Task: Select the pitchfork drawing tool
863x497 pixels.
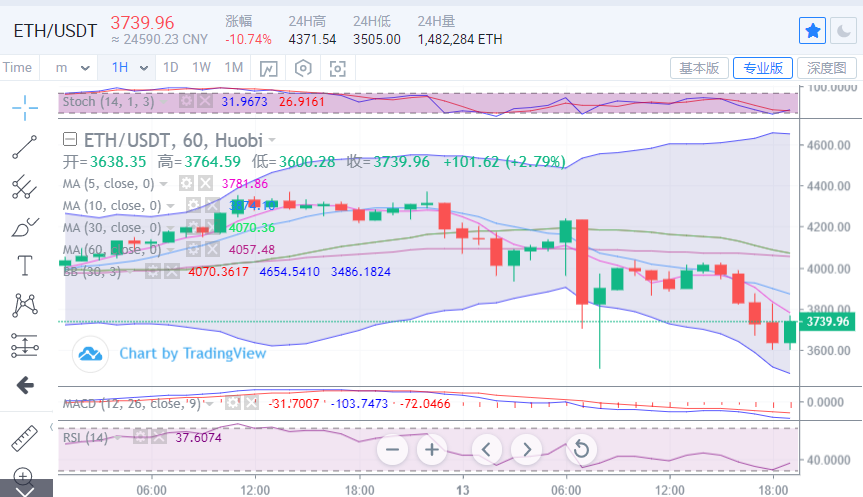Action: pos(25,187)
